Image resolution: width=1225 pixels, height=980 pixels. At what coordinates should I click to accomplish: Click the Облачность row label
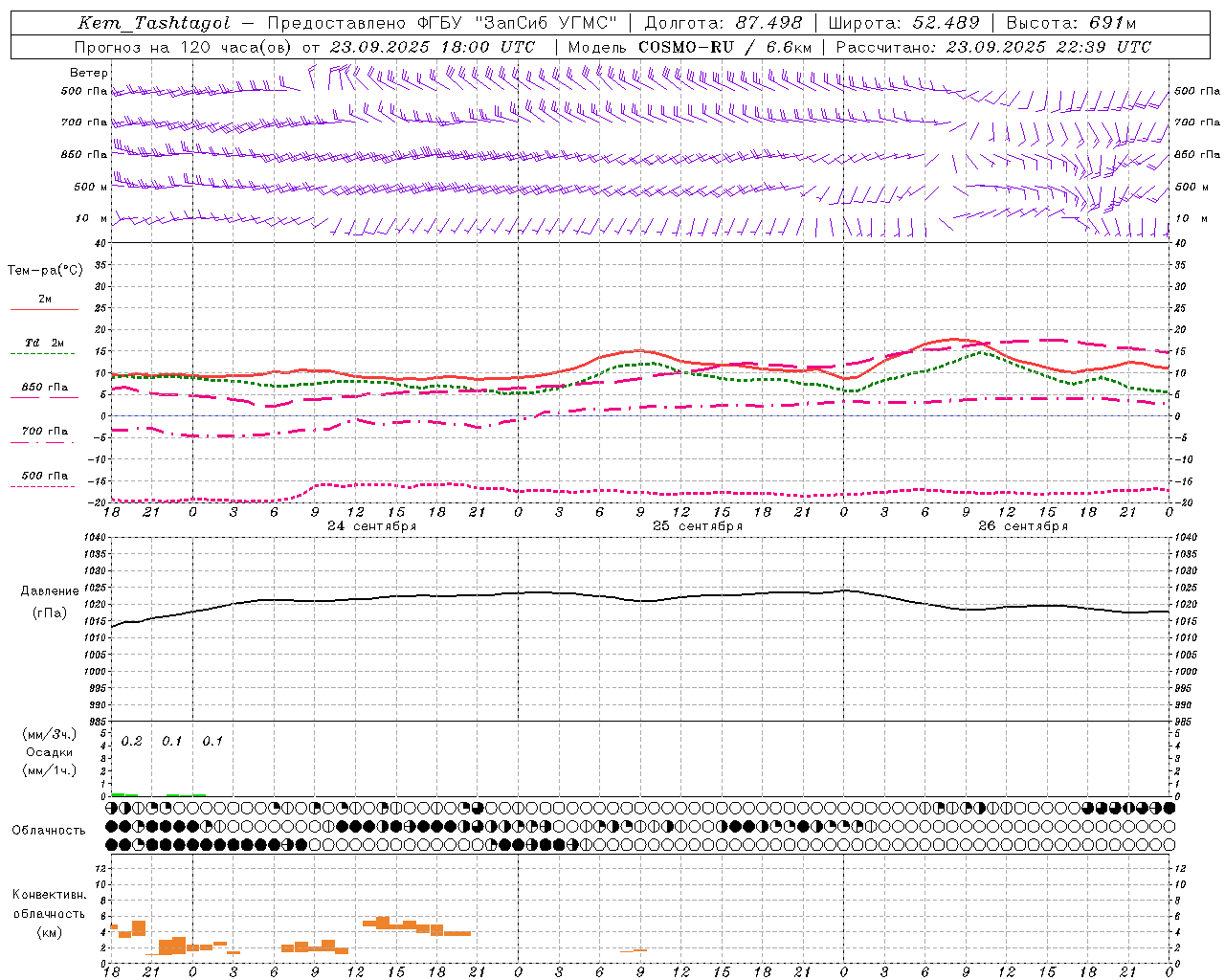coord(49,831)
